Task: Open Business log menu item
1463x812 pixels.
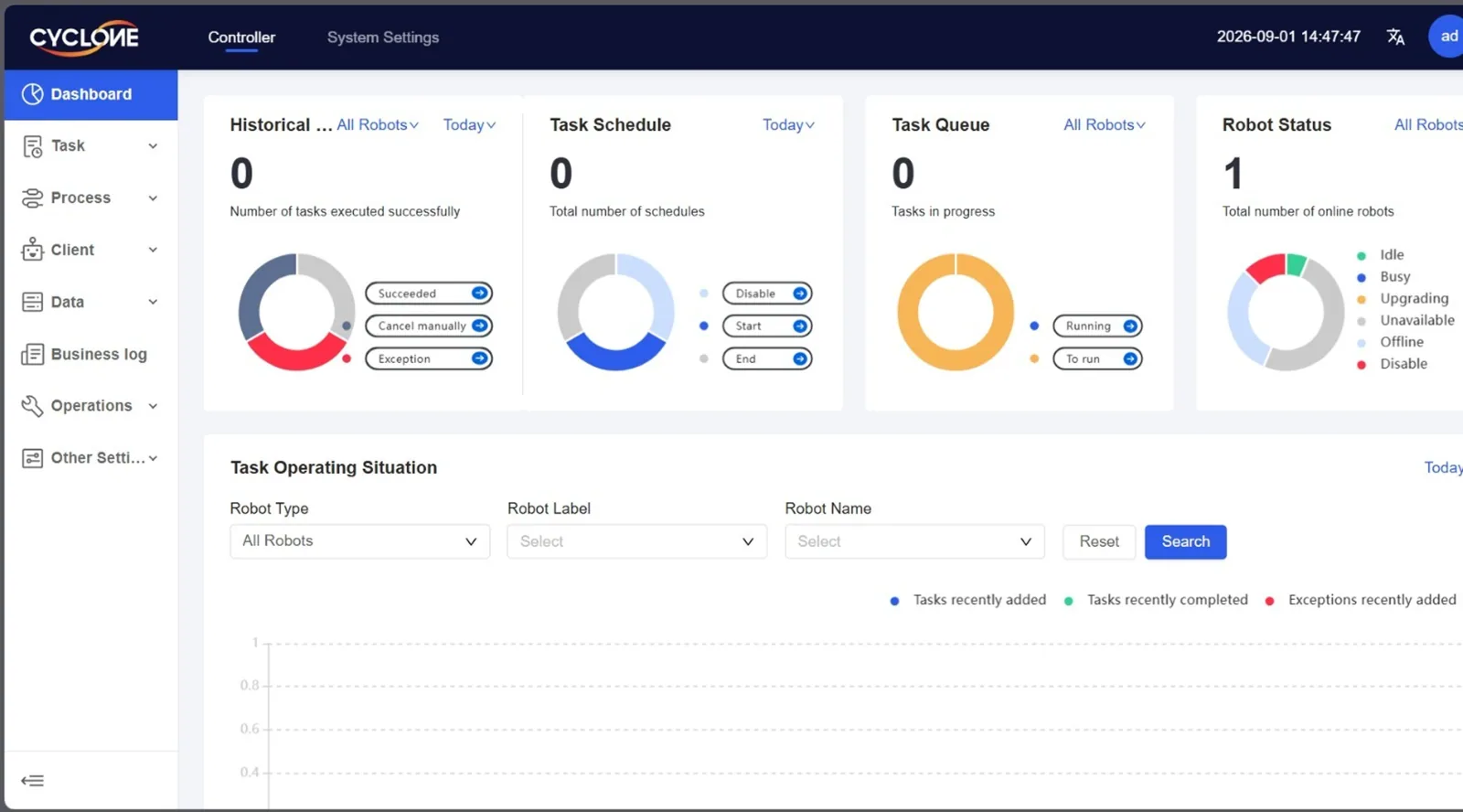Action: pos(91,354)
